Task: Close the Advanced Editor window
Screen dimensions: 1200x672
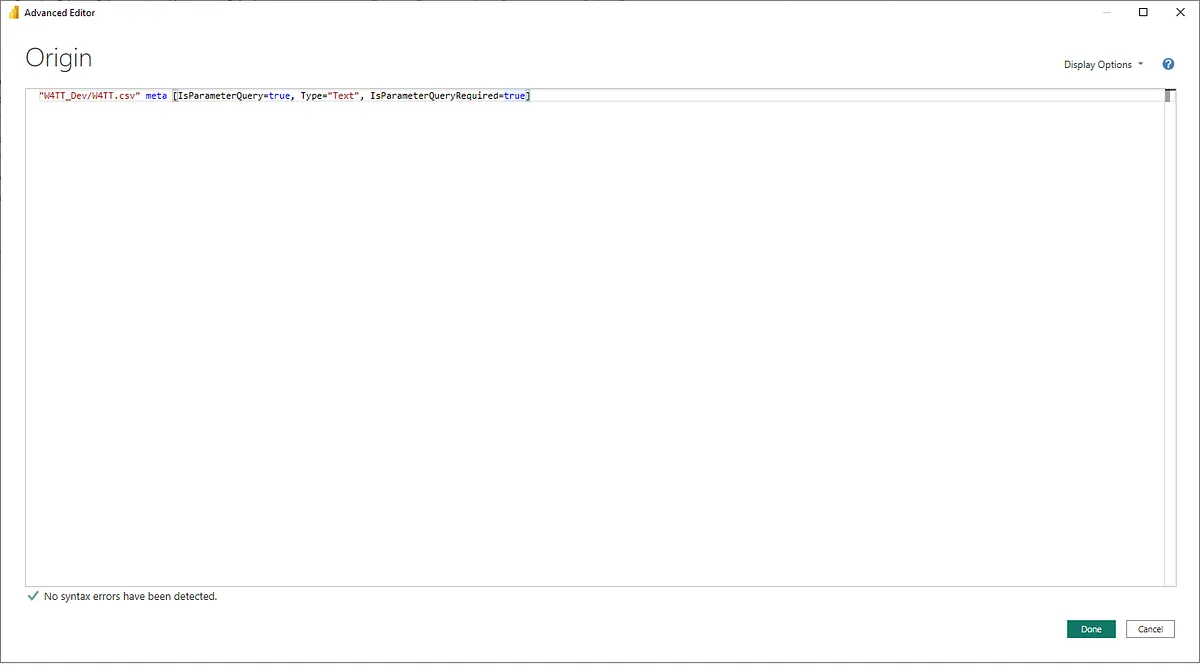Action: 1179,13
